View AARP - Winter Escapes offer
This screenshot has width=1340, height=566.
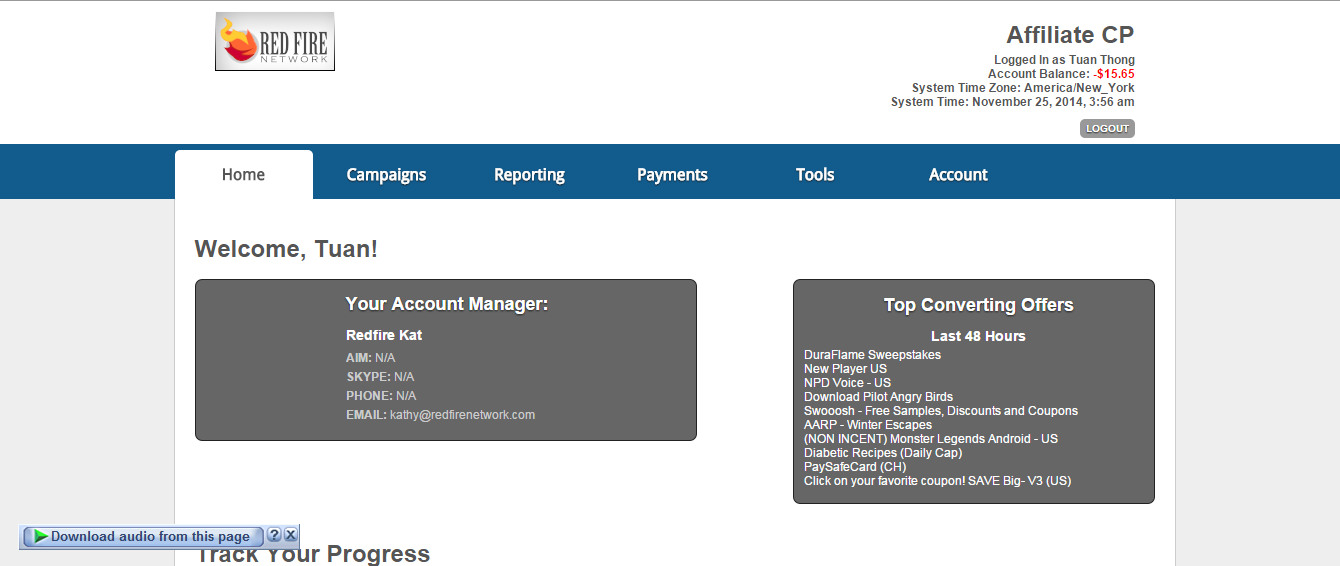coord(868,425)
